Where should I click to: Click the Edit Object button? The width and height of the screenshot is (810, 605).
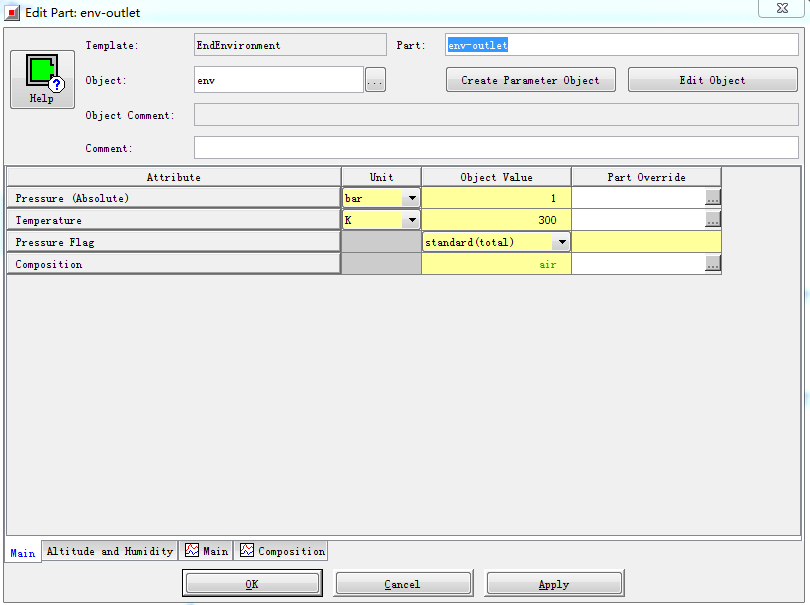(712, 80)
